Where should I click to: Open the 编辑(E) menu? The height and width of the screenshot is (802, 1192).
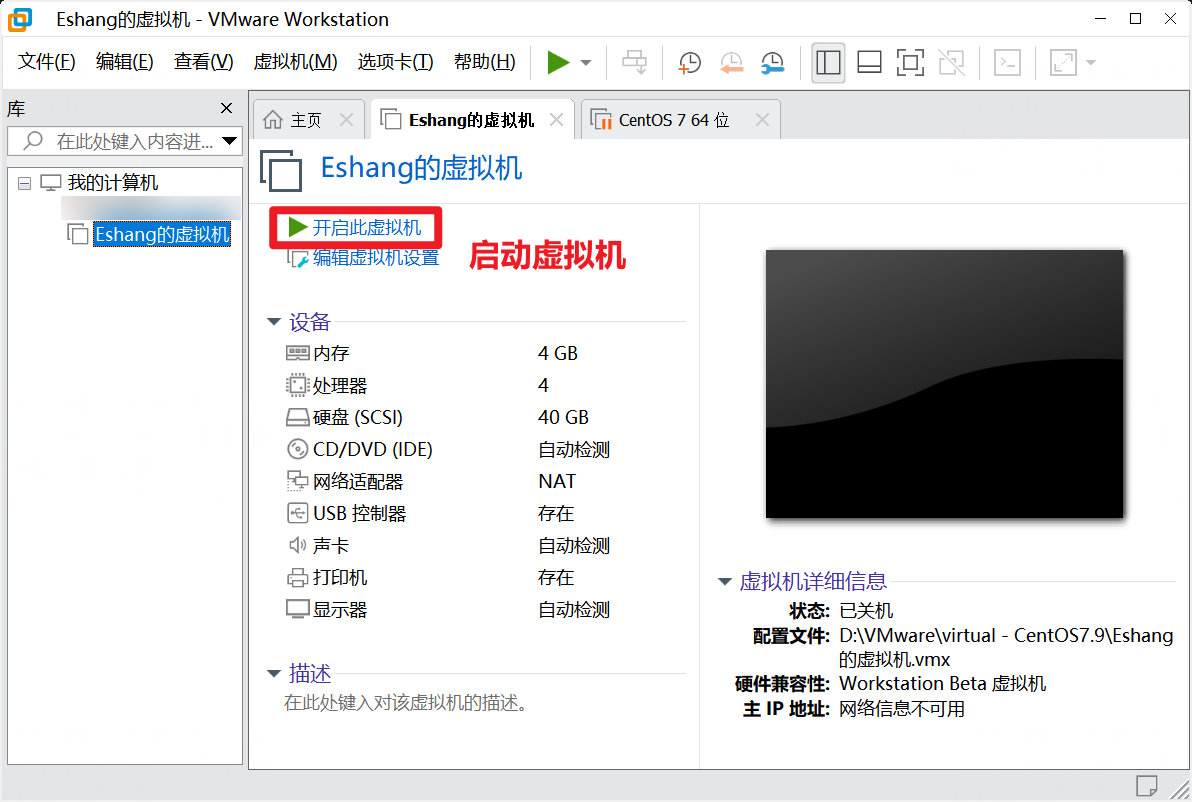(125, 62)
